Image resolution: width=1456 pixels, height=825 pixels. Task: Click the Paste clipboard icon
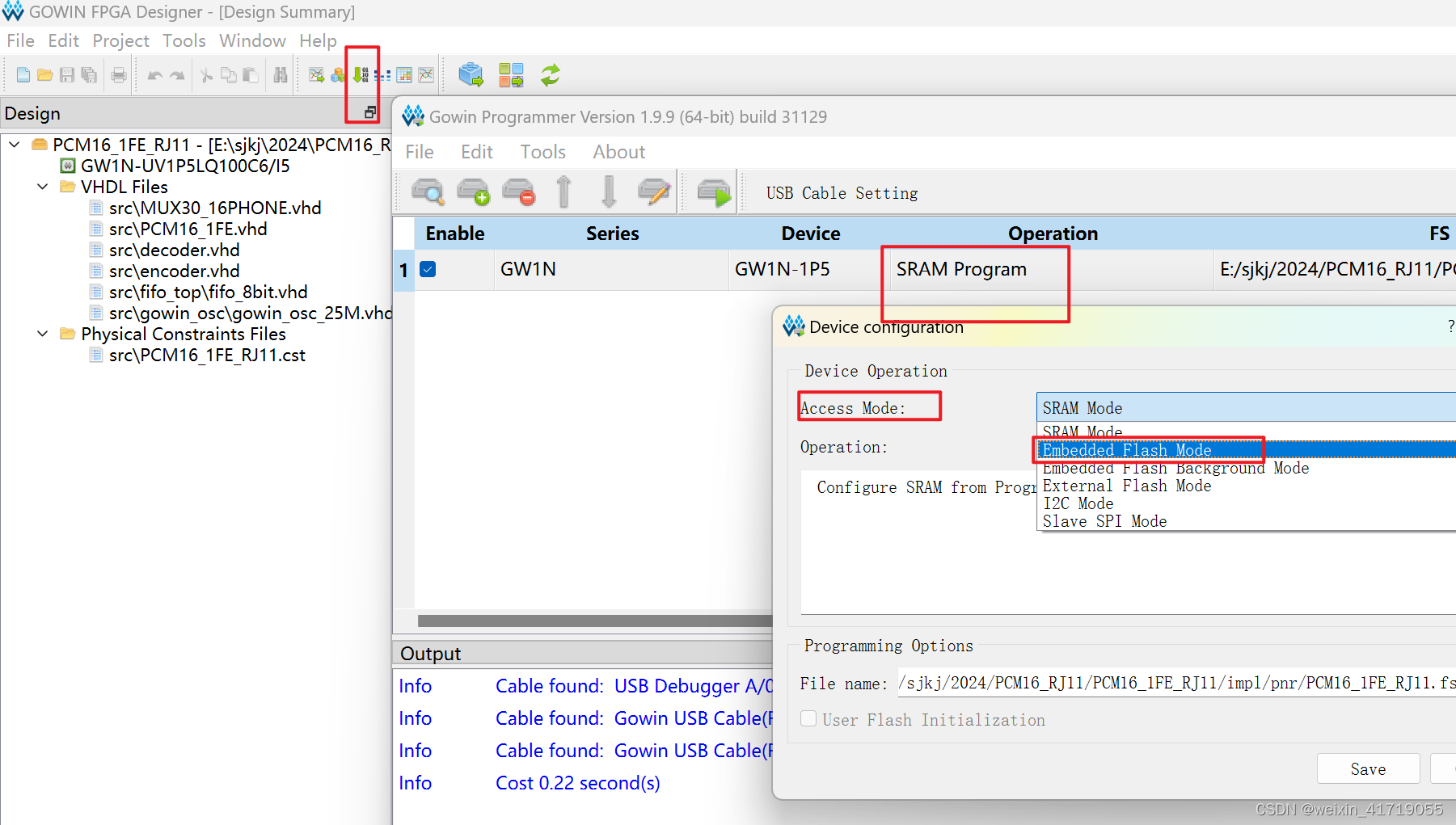[251, 75]
